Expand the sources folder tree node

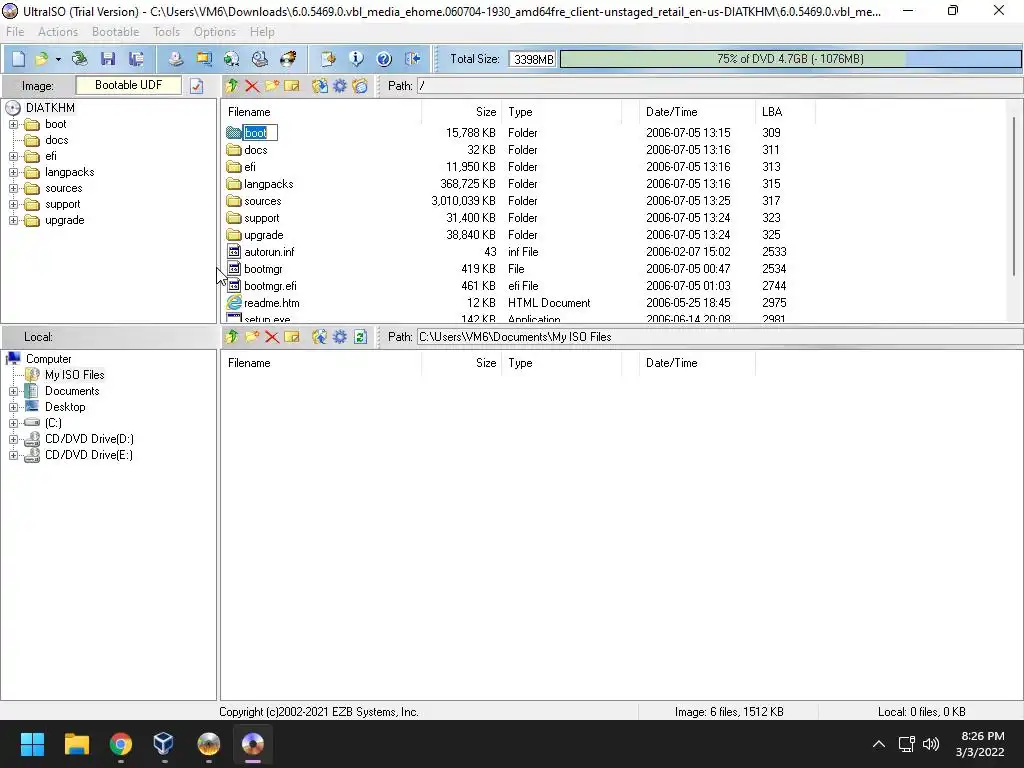tap(13, 188)
